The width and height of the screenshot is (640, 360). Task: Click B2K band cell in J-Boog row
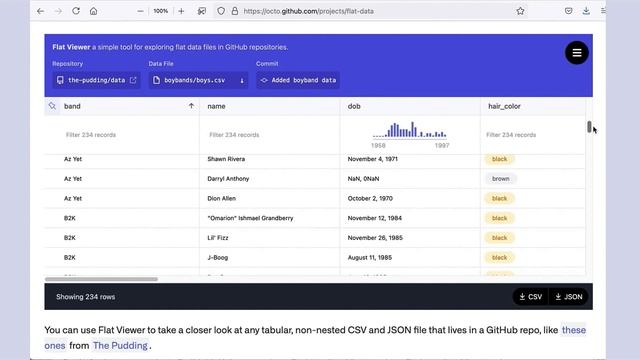pos(70,258)
